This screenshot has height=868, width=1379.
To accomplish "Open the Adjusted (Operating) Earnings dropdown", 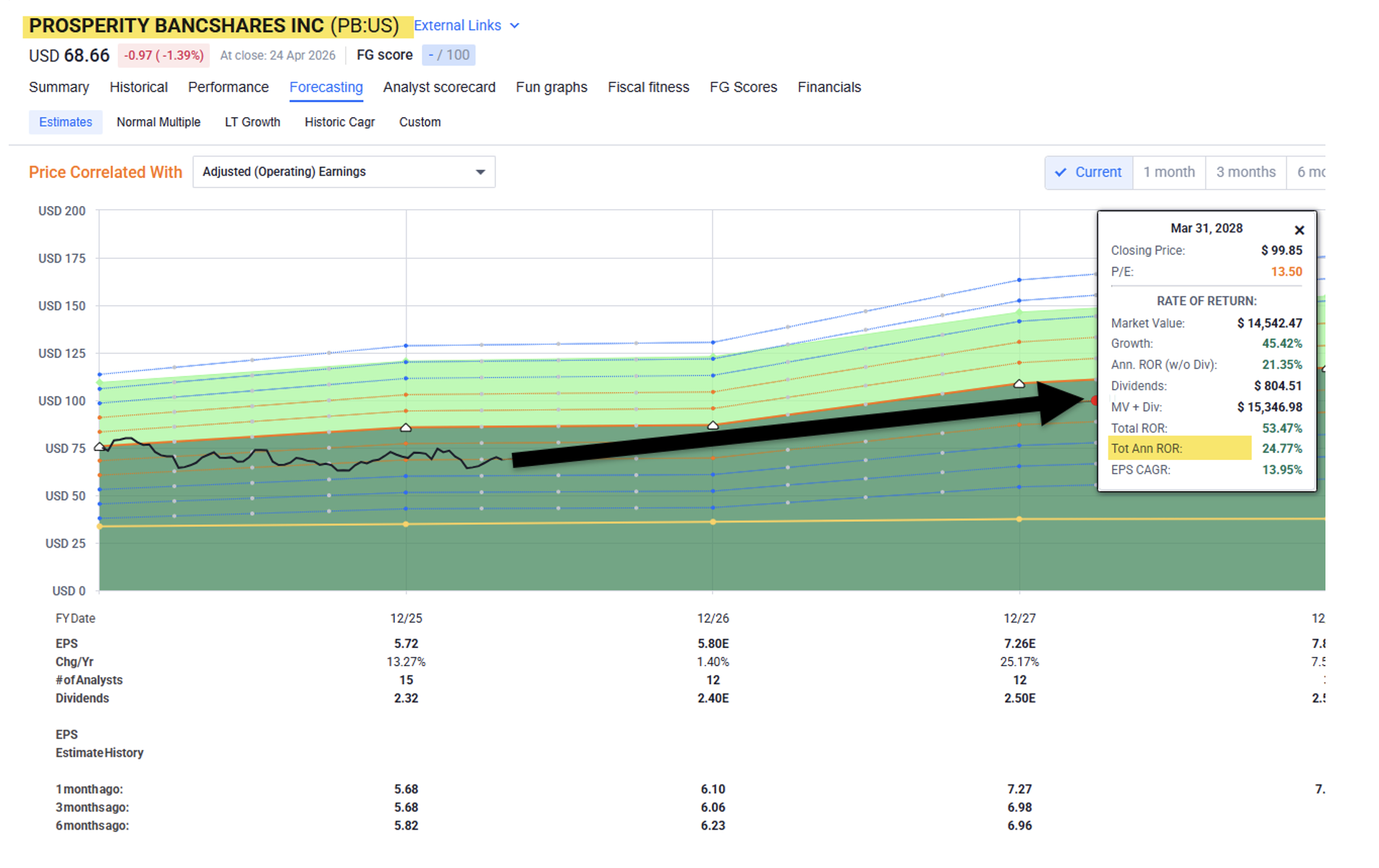I will pos(344,172).
